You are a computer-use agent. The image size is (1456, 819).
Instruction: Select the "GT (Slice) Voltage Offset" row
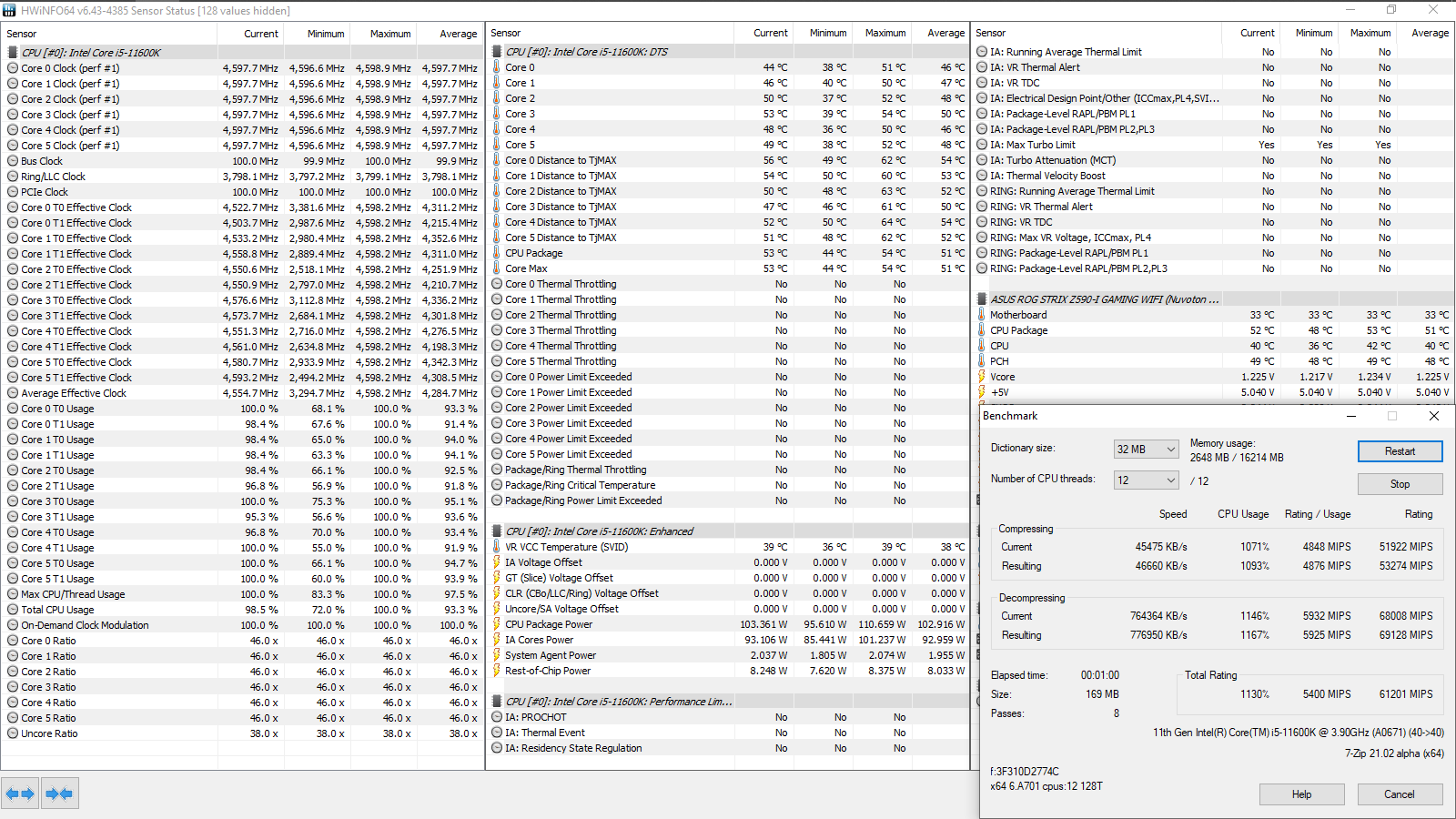tap(728, 578)
